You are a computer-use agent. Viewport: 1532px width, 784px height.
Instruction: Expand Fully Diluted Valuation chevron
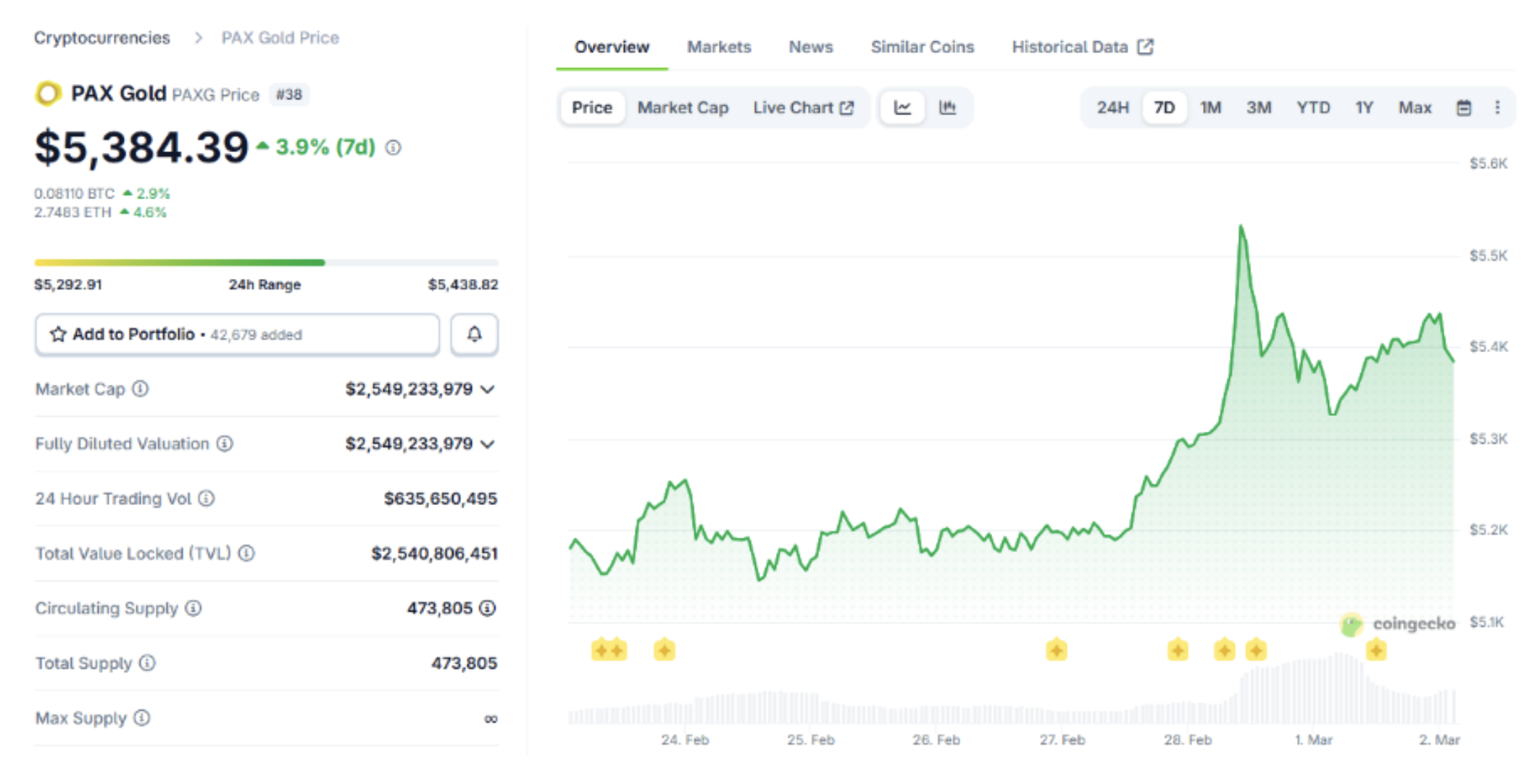(x=488, y=443)
